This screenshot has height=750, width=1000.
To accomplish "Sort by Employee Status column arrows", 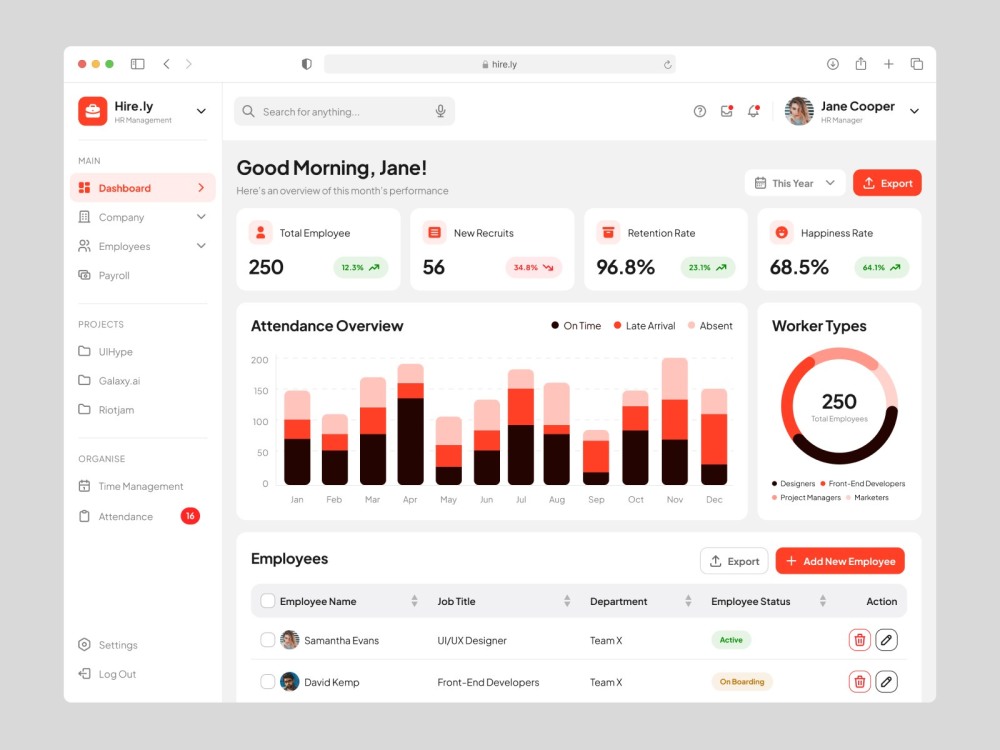I will 823,601.
